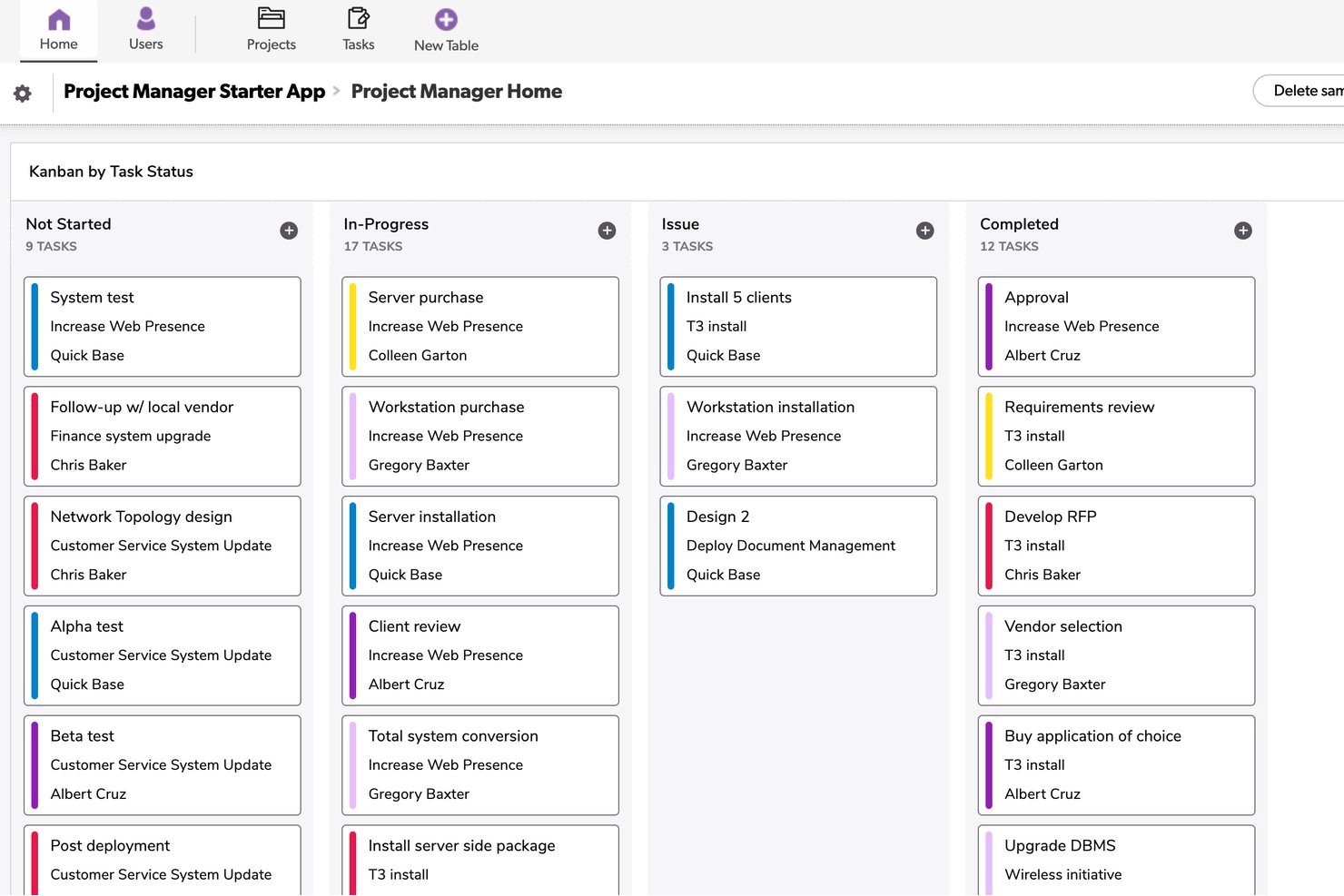Open the Tasks table tab
Image resolution: width=1344 pixels, height=896 pixels.
pos(358,31)
